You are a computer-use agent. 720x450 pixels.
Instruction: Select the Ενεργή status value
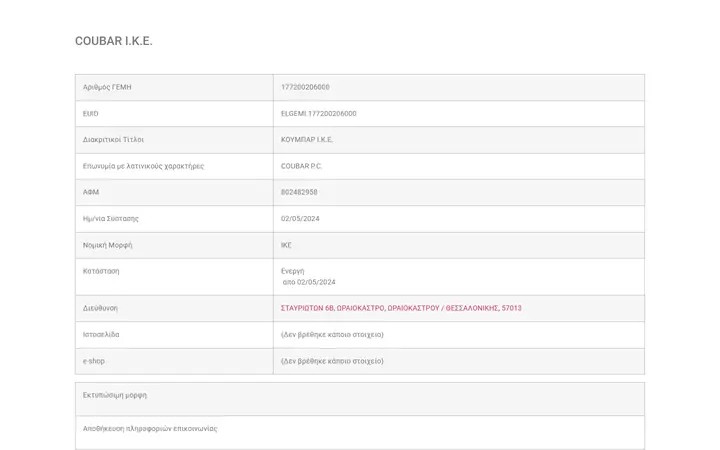pyautogui.click(x=292, y=271)
